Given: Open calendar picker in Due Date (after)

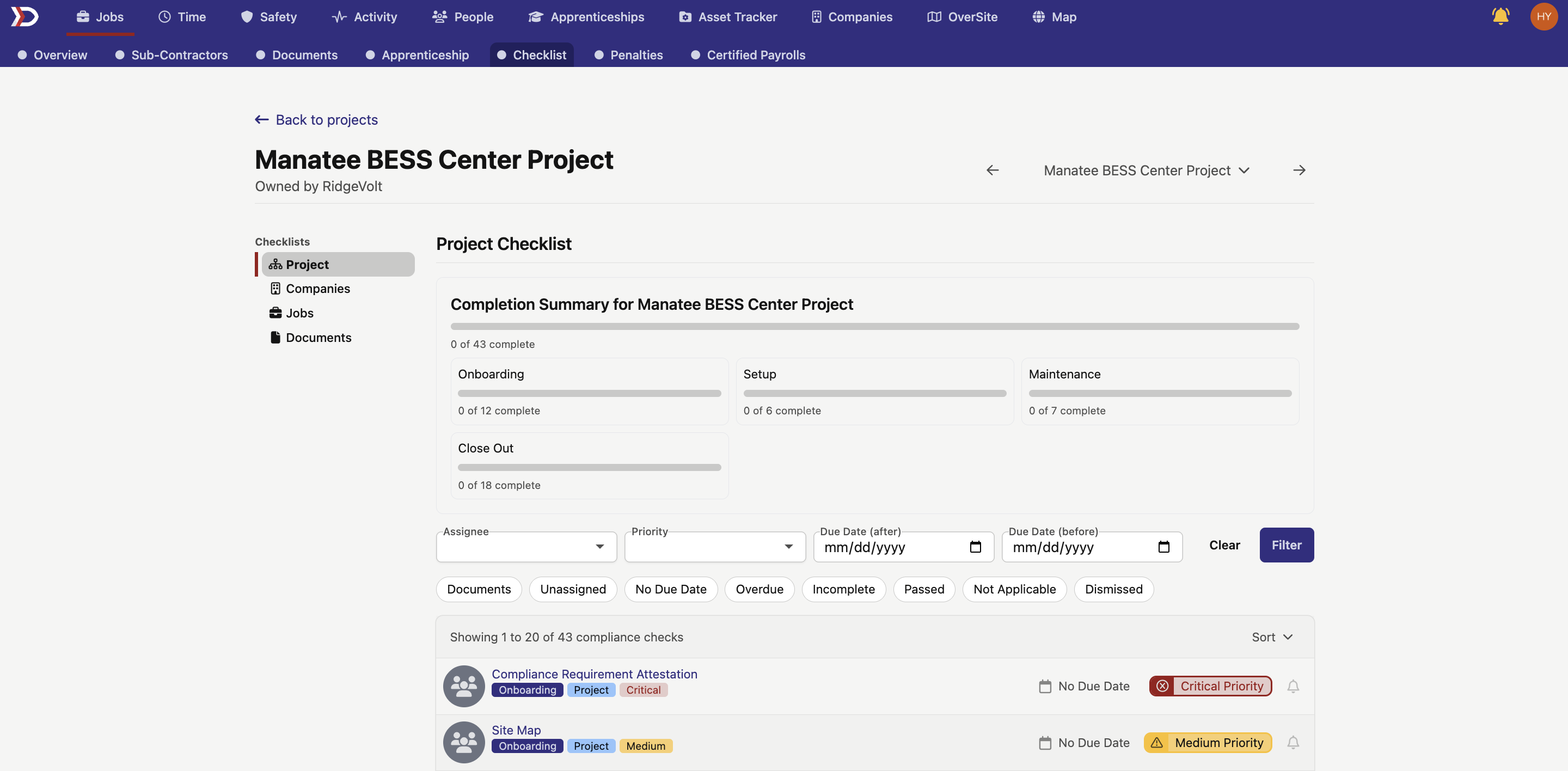Looking at the screenshot, I should click(x=975, y=547).
